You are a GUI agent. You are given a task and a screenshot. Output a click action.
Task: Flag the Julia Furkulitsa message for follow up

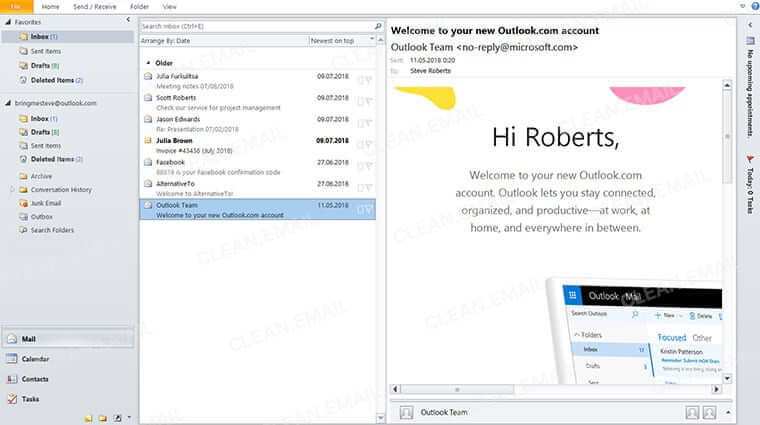(x=369, y=80)
